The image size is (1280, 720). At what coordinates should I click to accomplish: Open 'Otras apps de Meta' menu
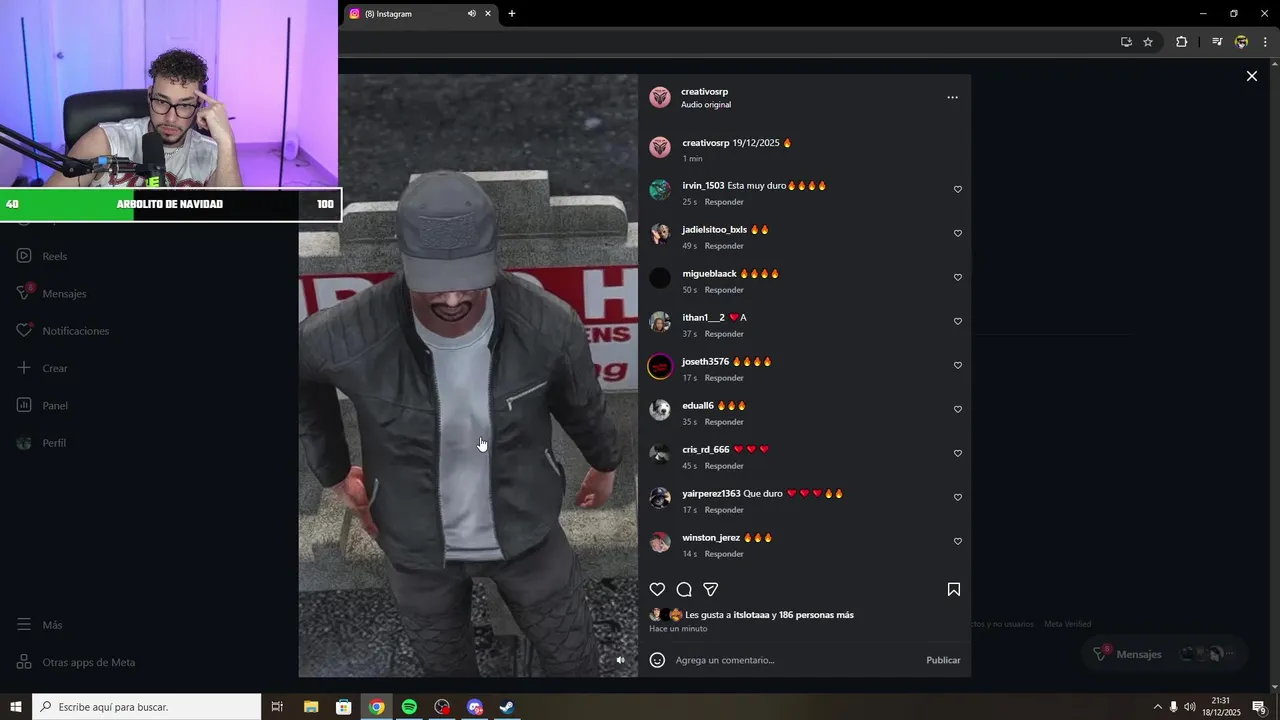point(76,662)
